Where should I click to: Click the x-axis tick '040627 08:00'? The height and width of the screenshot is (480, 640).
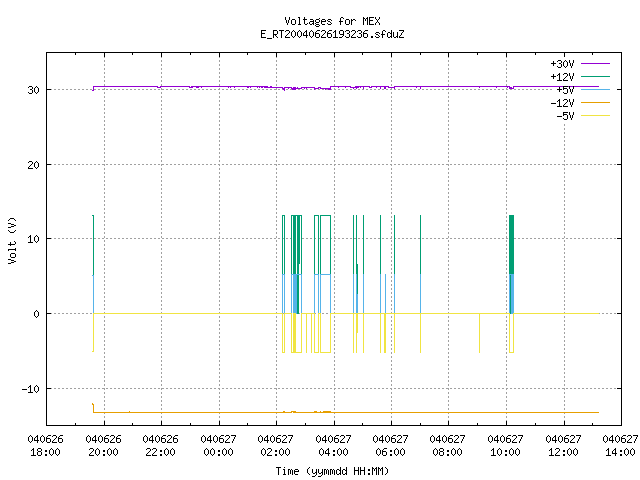pyautogui.click(x=448, y=446)
